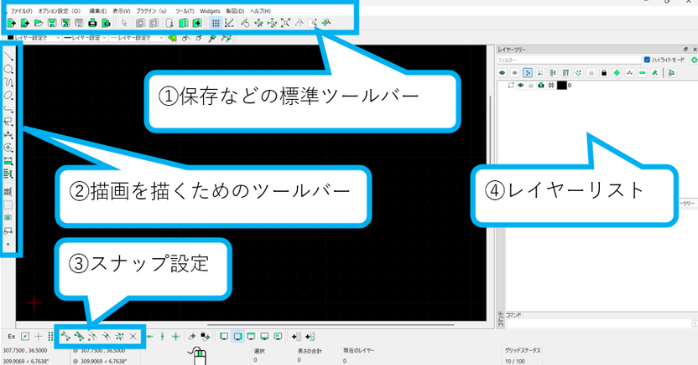The width and height of the screenshot is (698, 365).
Task: Open the 表示(V) menu
Action: [x=121, y=11]
